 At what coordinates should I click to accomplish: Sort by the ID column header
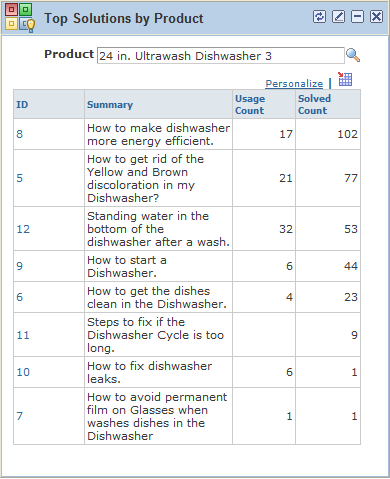(22, 105)
